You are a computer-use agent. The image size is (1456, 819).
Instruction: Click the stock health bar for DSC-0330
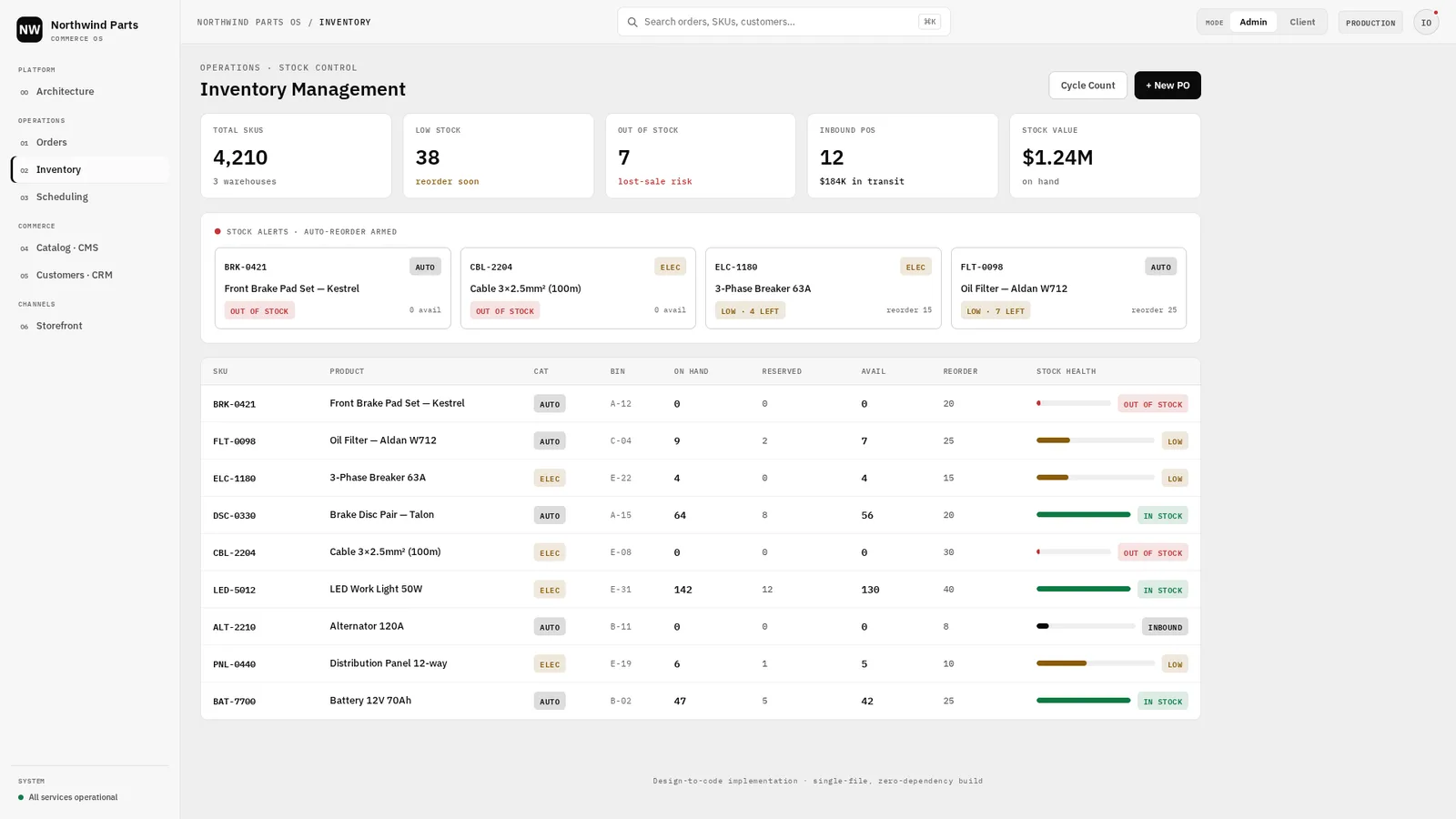pyautogui.click(x=1083, y=515)
